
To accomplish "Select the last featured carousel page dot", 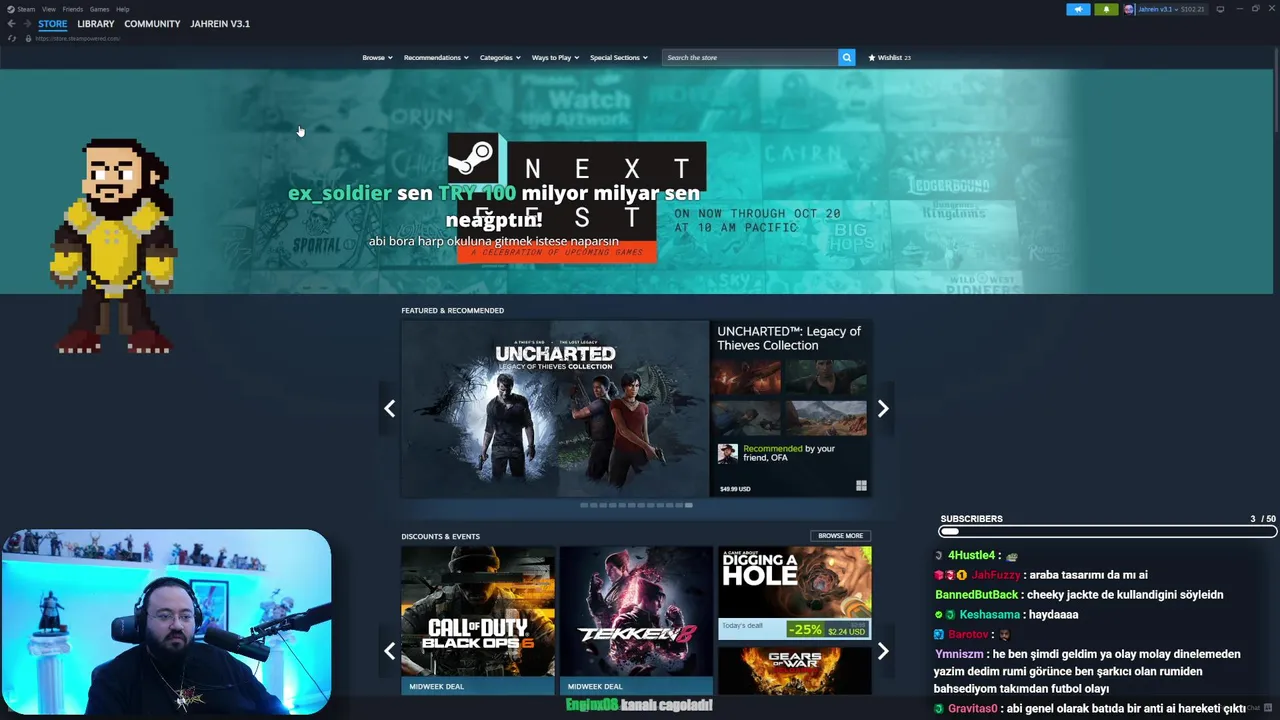I will pos(688,505).
